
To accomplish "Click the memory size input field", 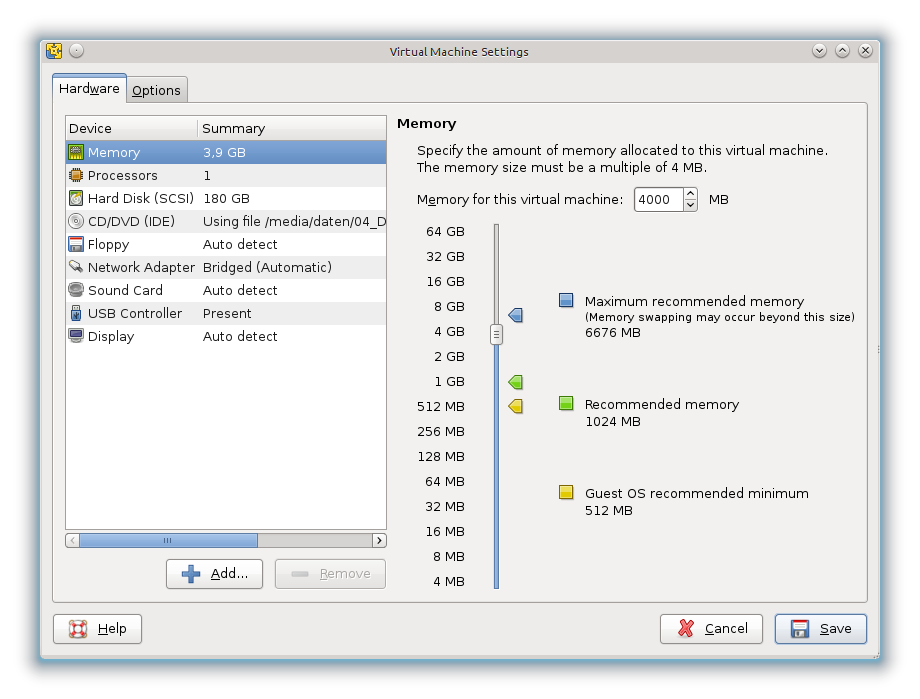I will (x=658, y=199).
